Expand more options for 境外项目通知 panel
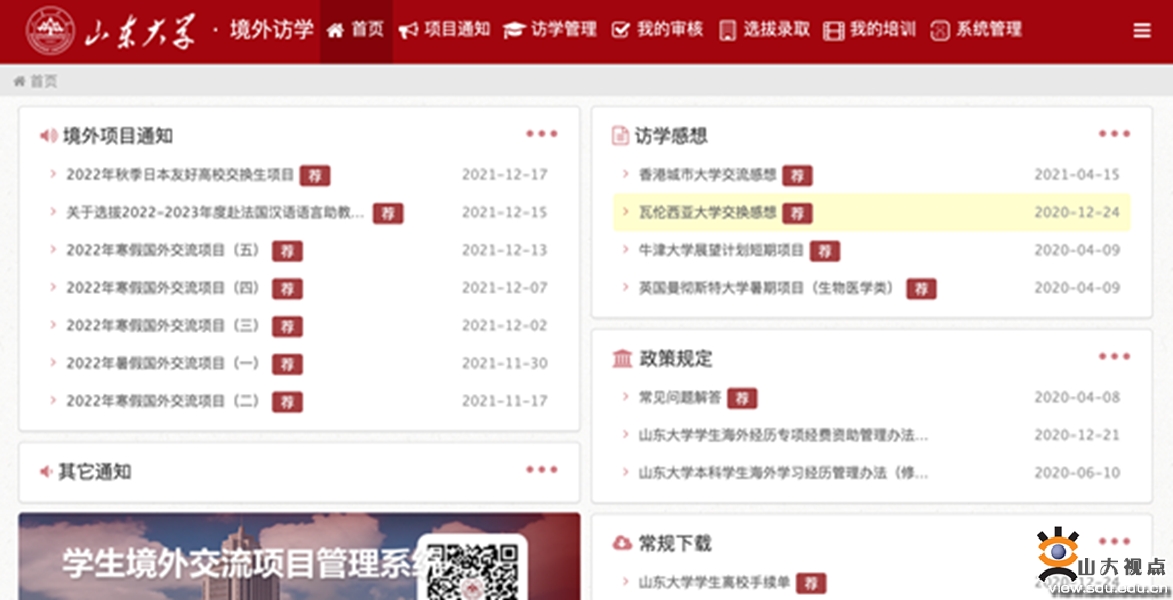The width and height of the screenshot is (1173, 600). click(541, 134)
